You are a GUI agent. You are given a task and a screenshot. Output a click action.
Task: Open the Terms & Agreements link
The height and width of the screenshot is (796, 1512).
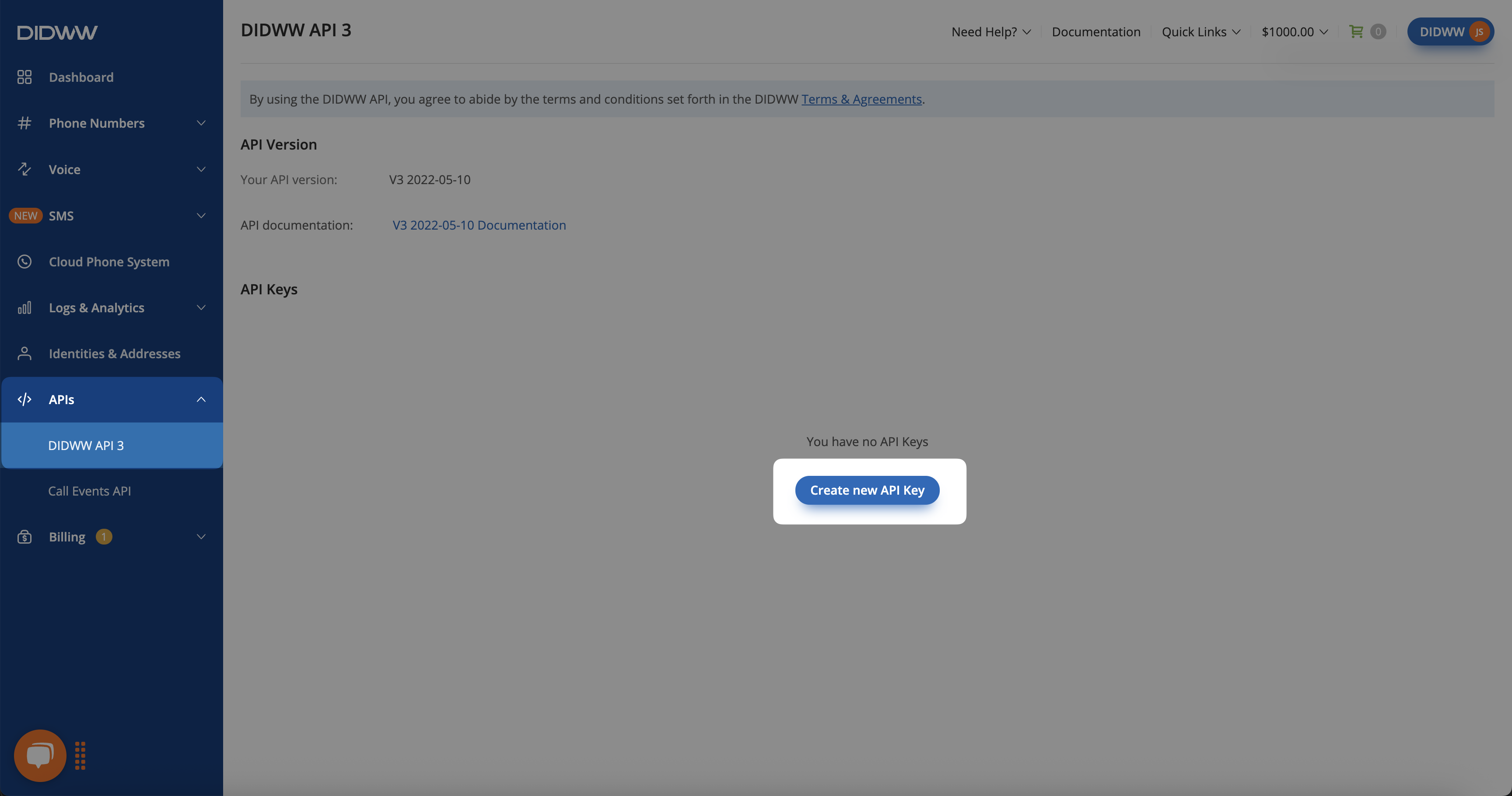point(861,99)
